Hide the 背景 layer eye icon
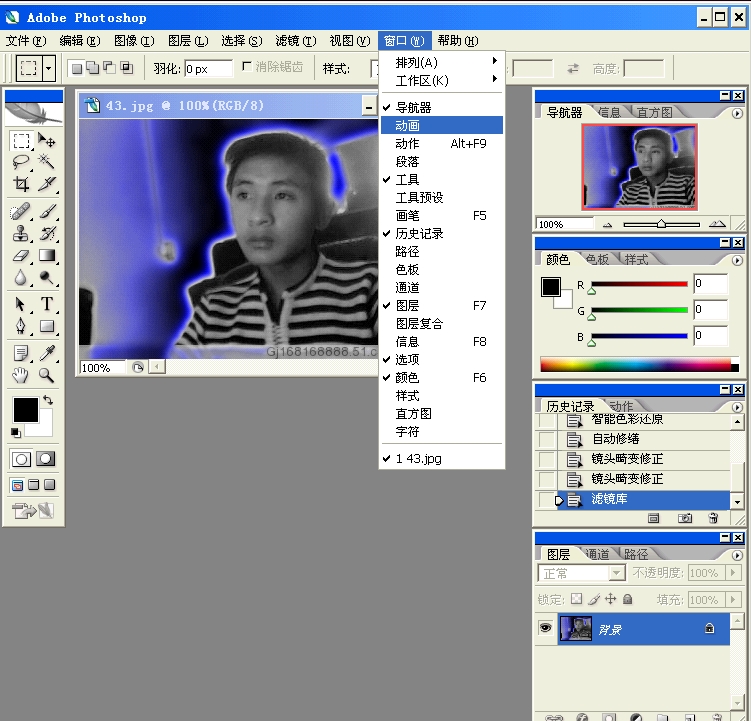Viewport: 751px width, 721px height. [546, 628]
